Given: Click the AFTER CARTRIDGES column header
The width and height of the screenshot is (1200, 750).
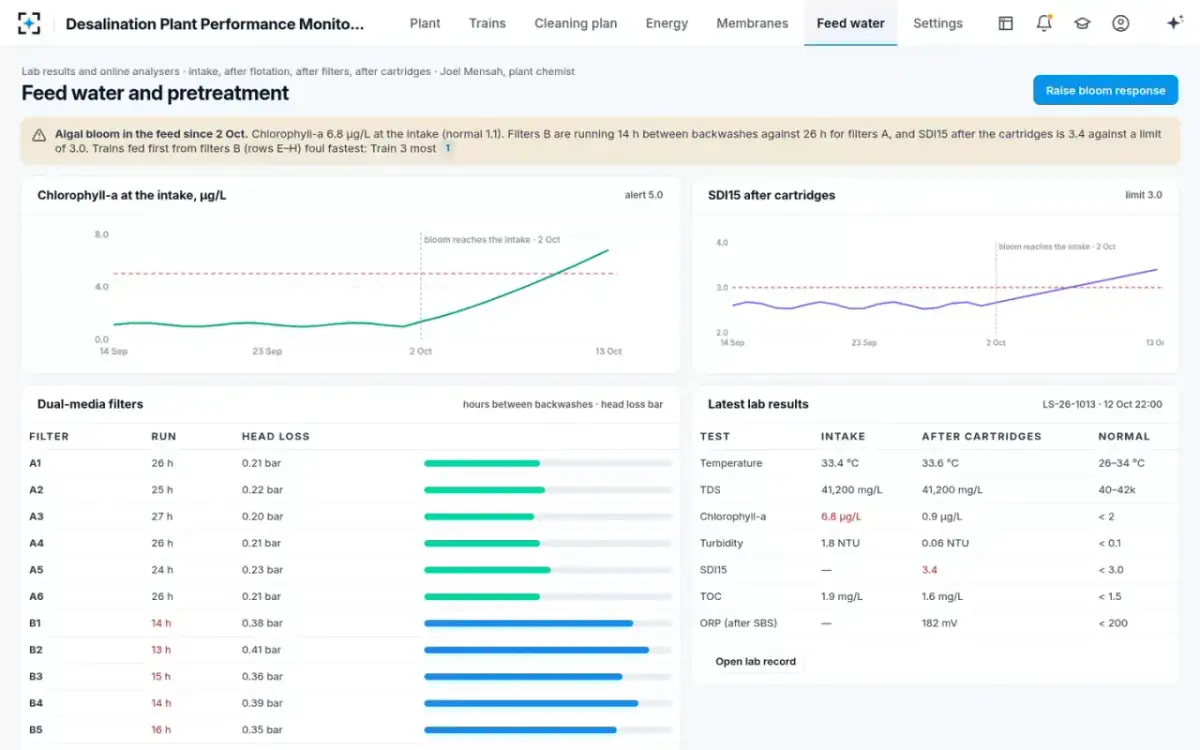Looking at the screenshot, I should (x=981, y=436).
